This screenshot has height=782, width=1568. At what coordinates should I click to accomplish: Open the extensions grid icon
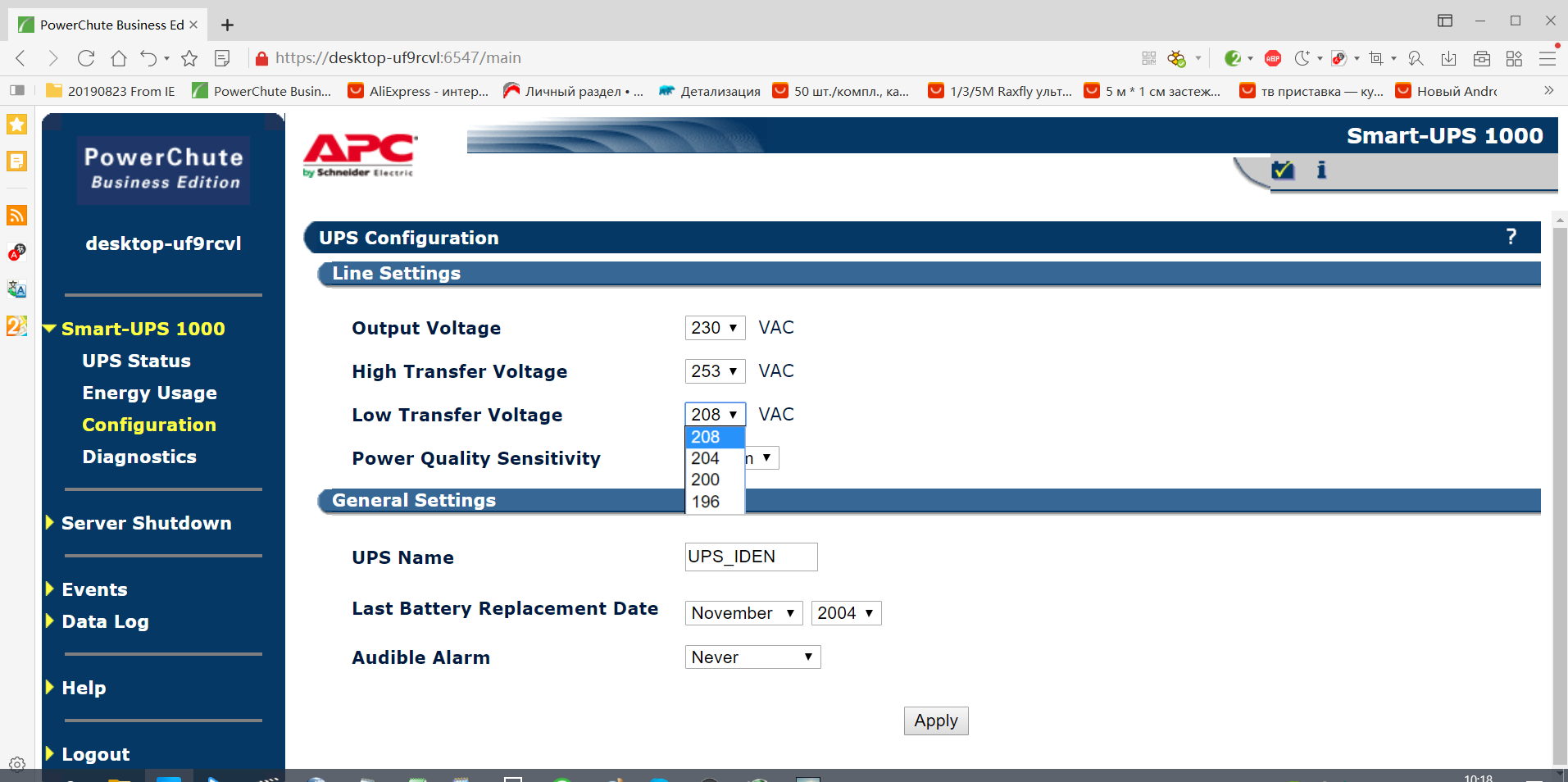1514,58
